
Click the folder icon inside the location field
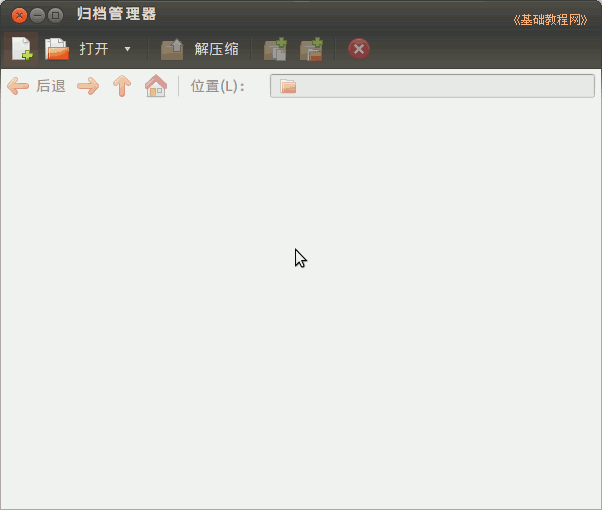pyautogui.click(x=288, y=87)
